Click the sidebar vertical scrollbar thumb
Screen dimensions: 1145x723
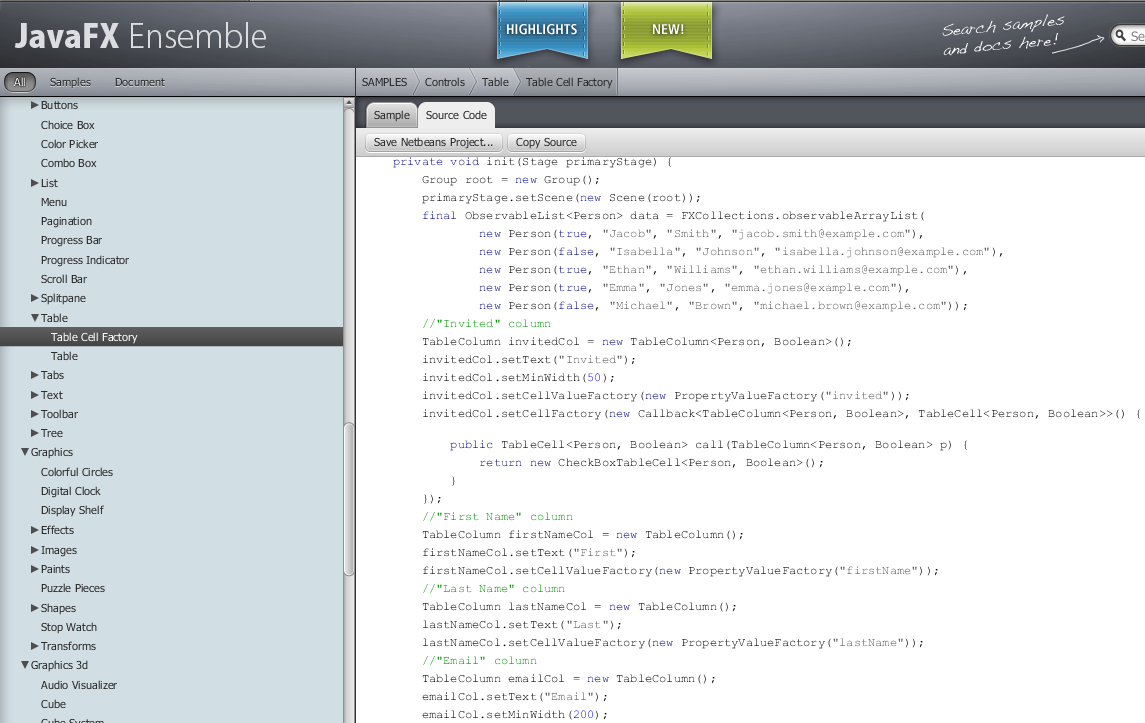pos(349,500)
